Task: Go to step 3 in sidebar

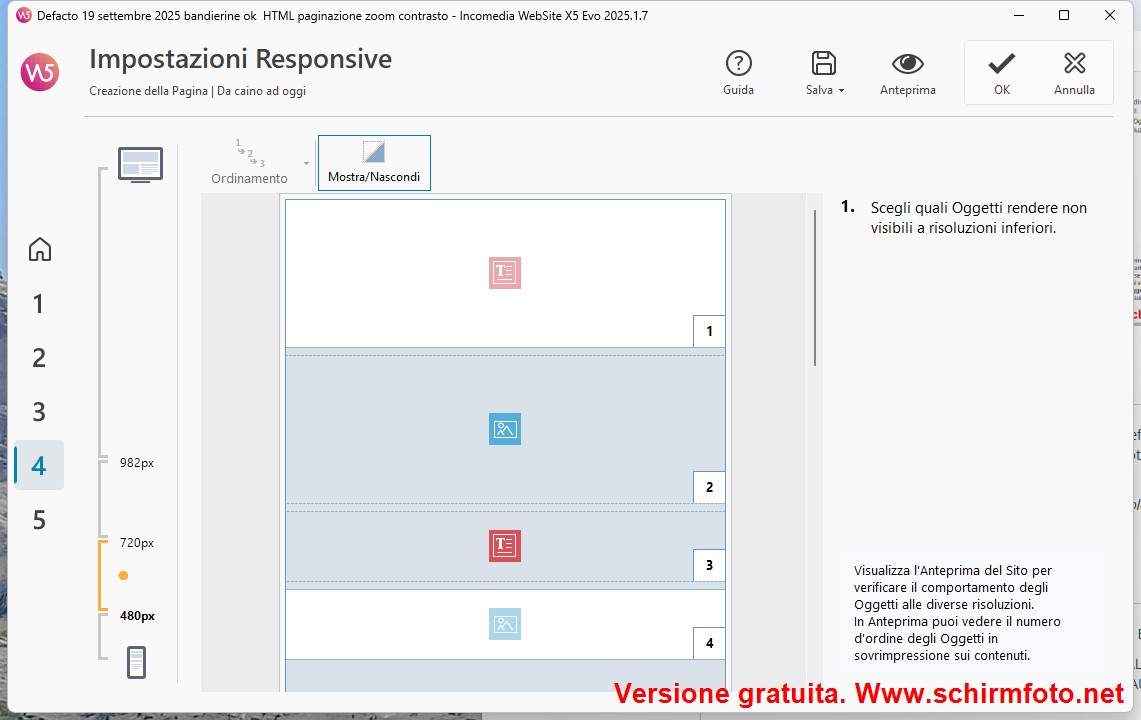Action: click(x=39, y=412)
